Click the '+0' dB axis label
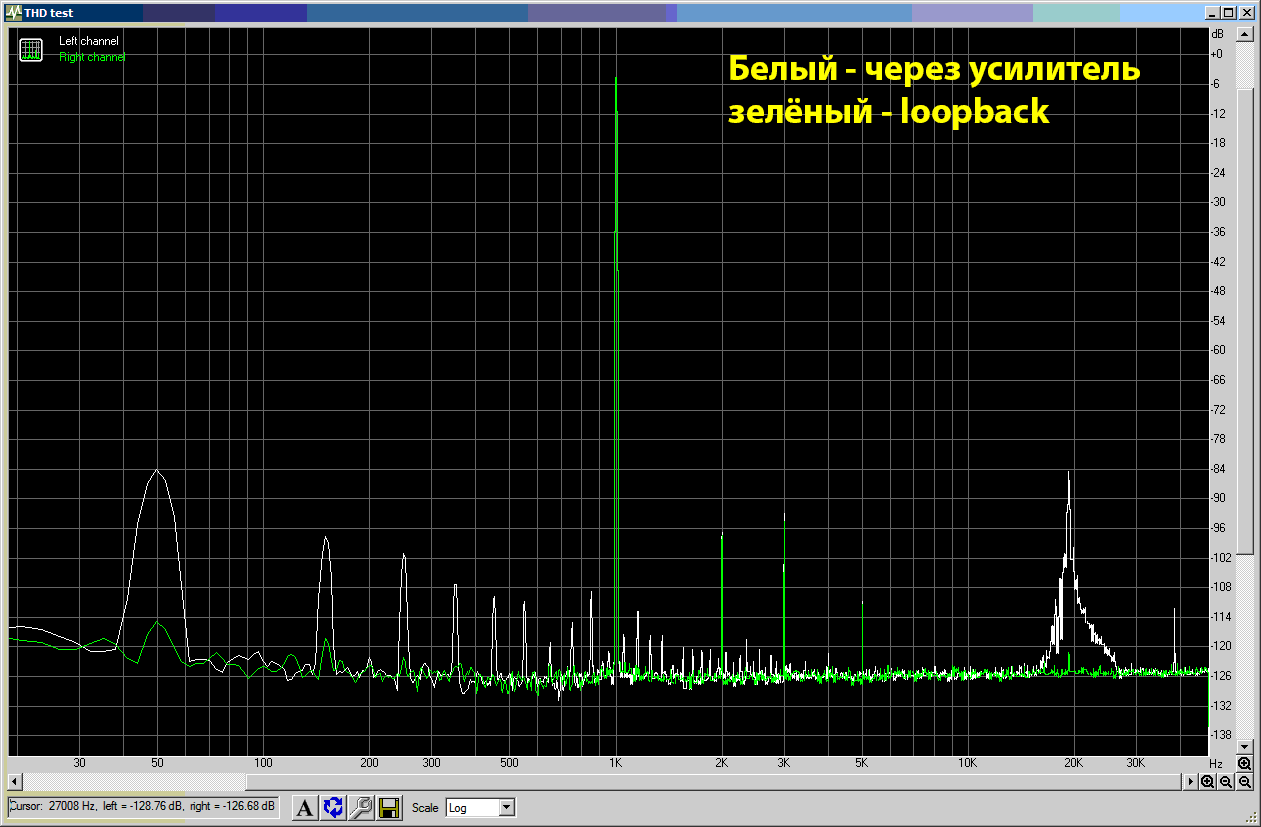The height and width of the screenshot is (827, 1261). coord(1217,54)
